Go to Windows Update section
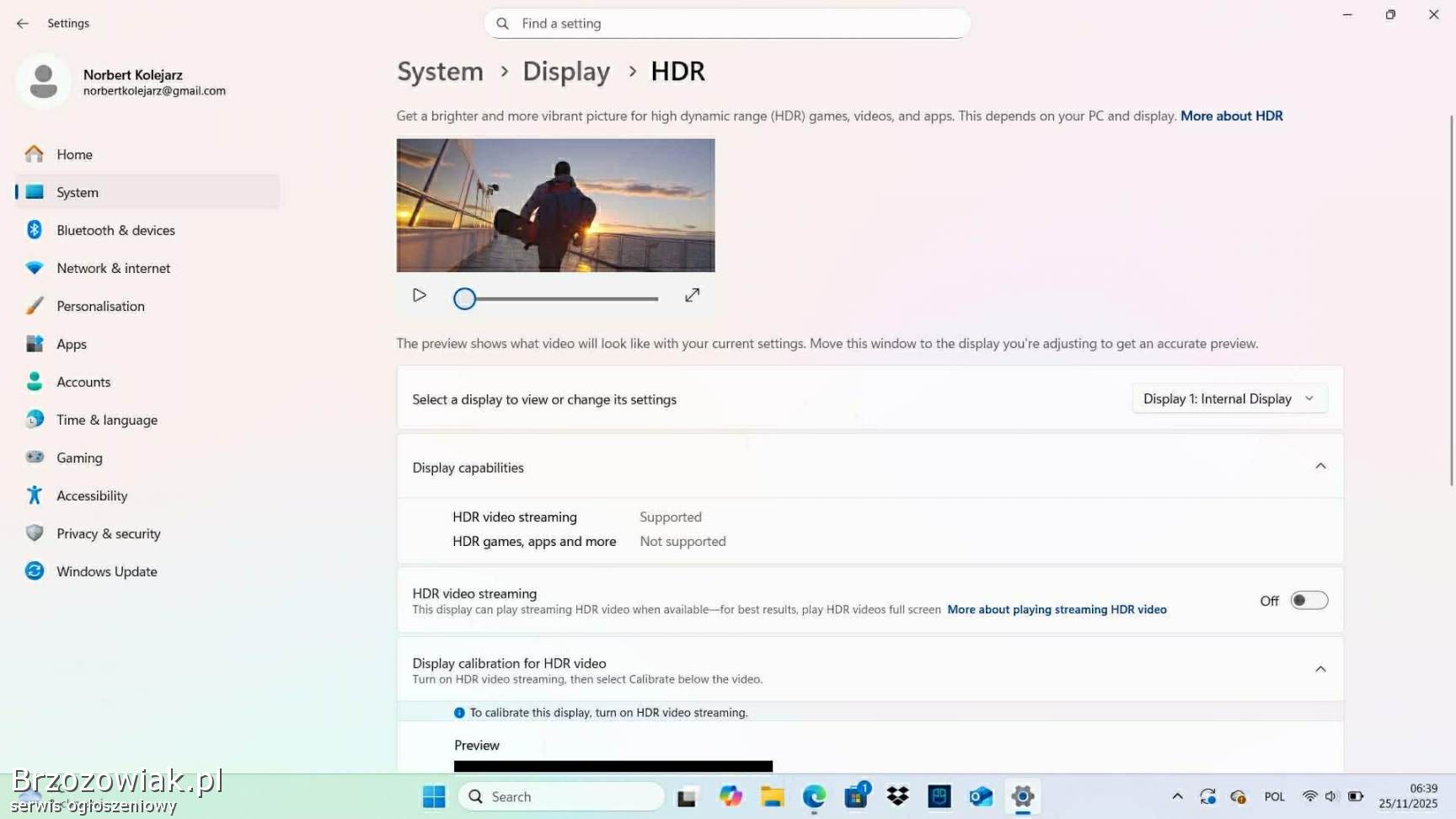1456x819 pixels. click(x=106, y=571)
